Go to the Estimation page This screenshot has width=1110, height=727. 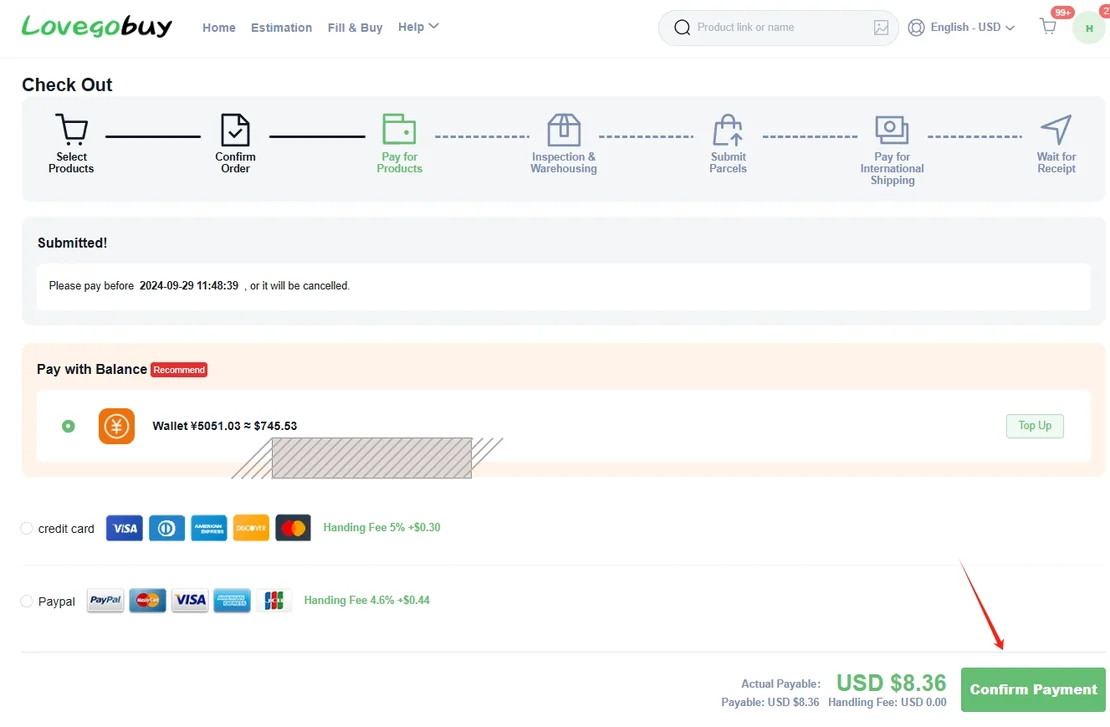(281, 28)
